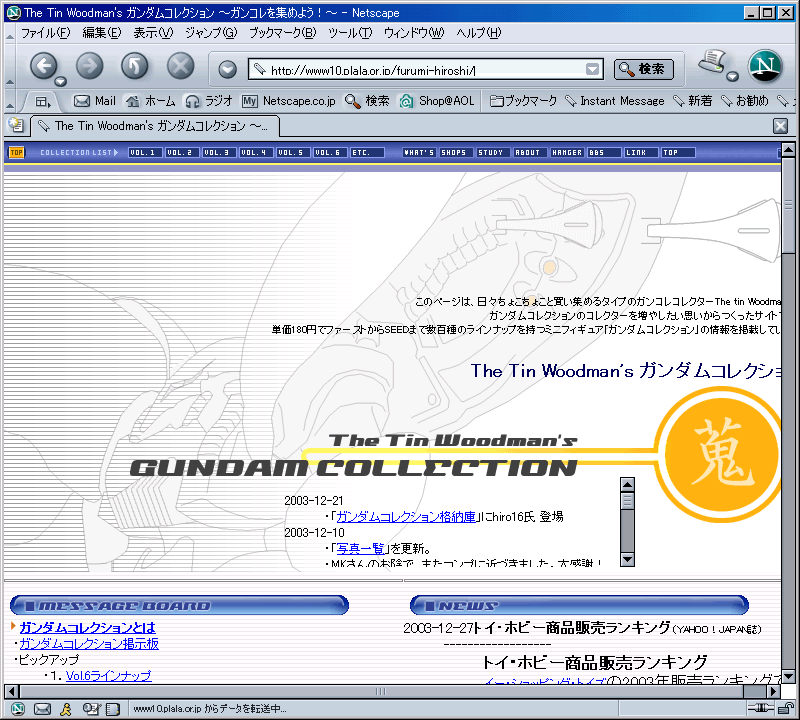The height and width of the screenshot is (720, 800).
Task: Open a new tab with the new-tab icon
Action: [x=16, y=125]
